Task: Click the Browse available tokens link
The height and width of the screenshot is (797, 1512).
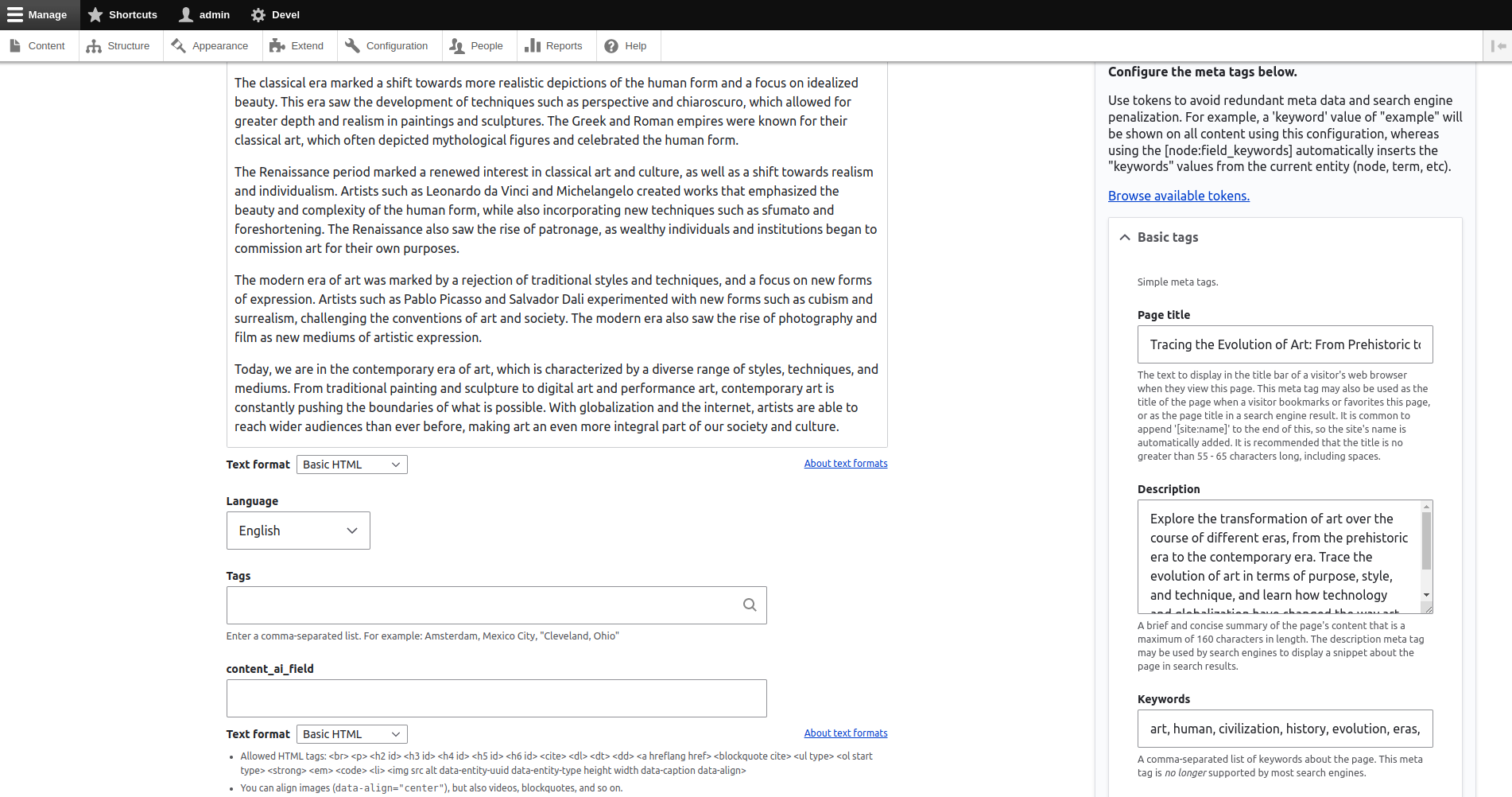Action: [x=1179, y=196]
